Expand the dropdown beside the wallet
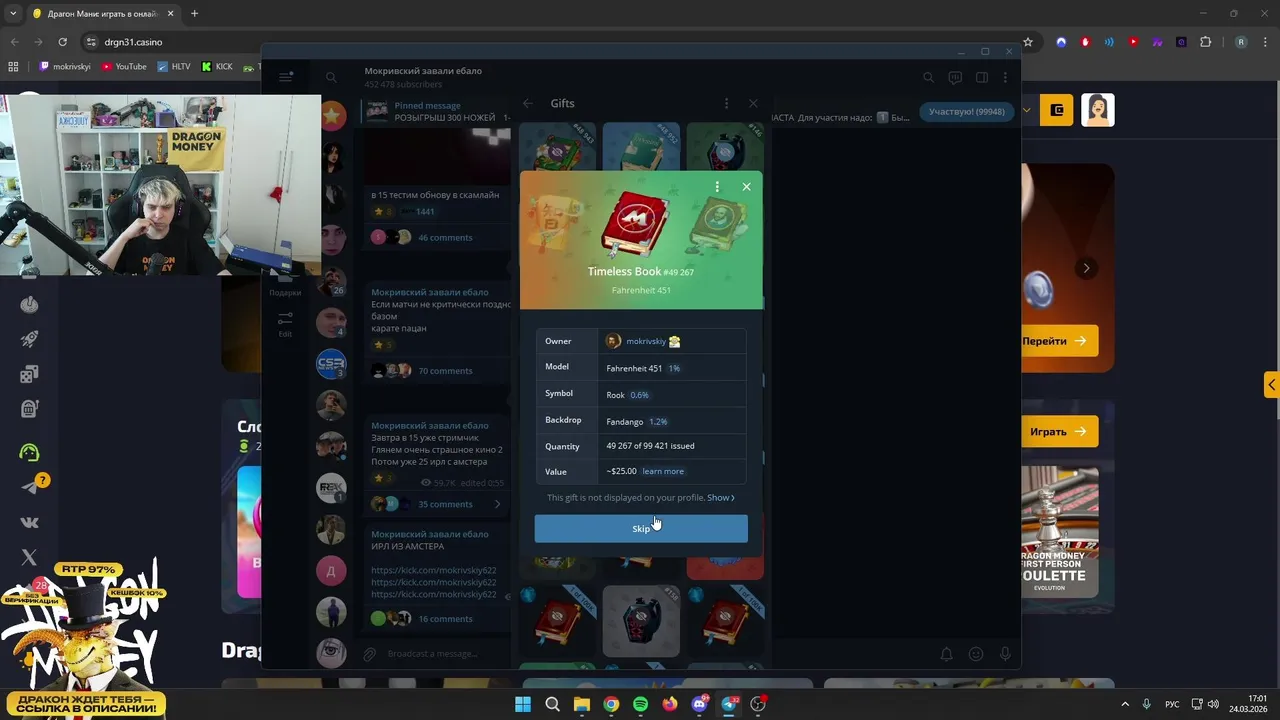Screen dimensions: 1280x720 coord(1027,110)
